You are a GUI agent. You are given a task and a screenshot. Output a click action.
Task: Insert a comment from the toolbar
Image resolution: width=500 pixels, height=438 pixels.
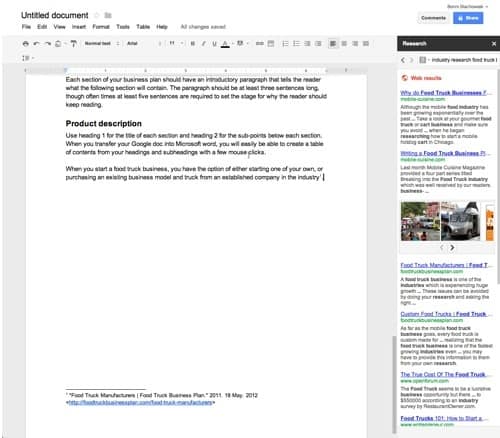(271, 44)
